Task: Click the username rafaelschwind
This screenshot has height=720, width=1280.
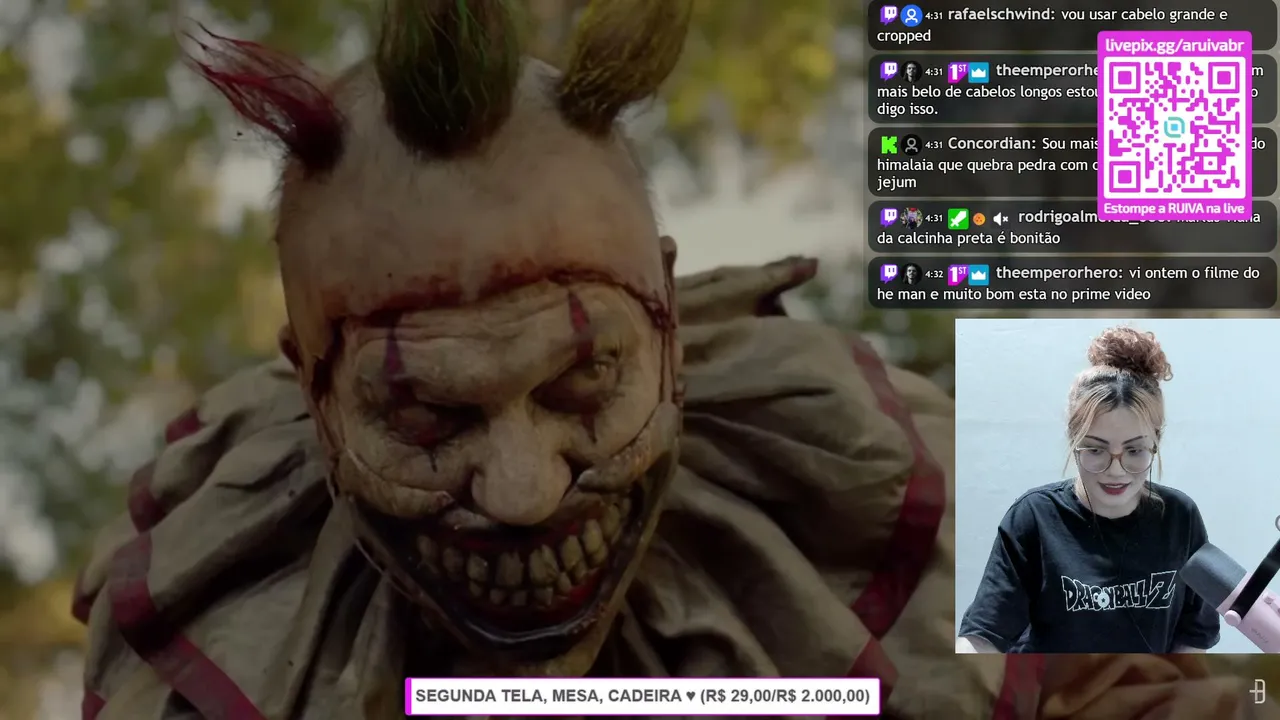Action: pos(1003,15)
